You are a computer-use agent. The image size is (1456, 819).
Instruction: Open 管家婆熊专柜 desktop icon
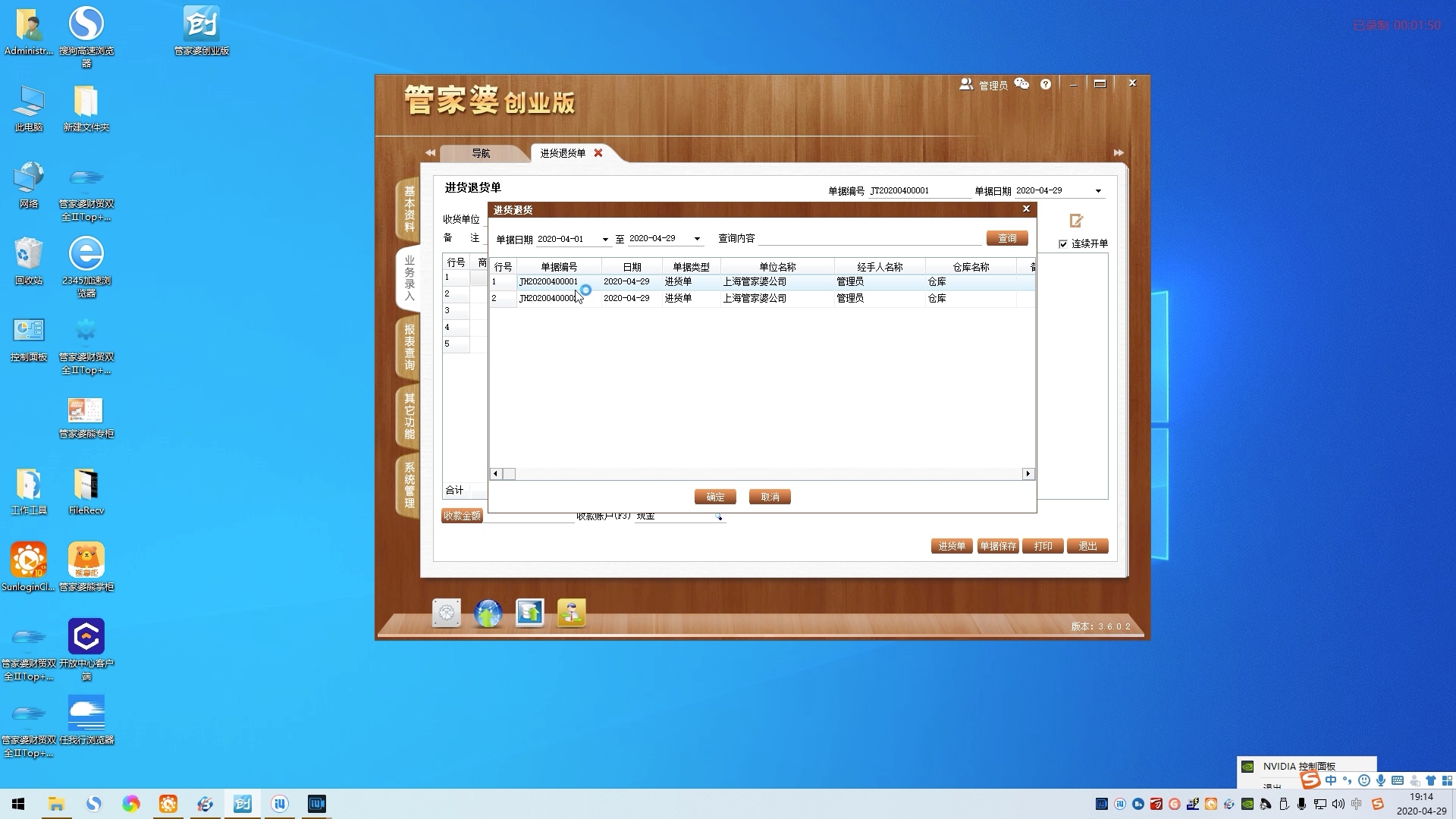[x=86, y=417]
